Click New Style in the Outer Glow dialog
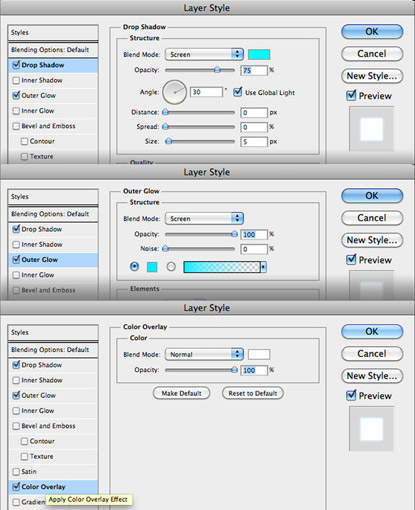415x510 pixels. [x=372, y=240]
